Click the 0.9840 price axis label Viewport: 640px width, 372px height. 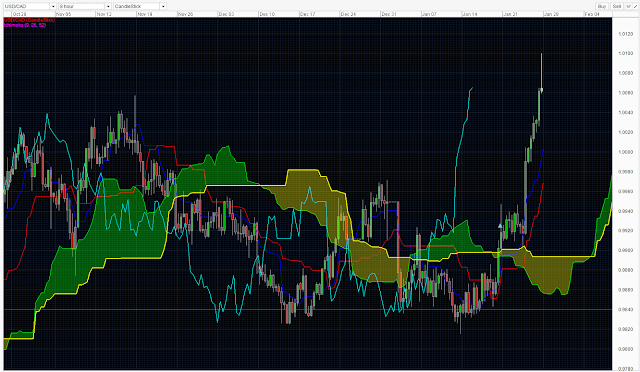625,310
